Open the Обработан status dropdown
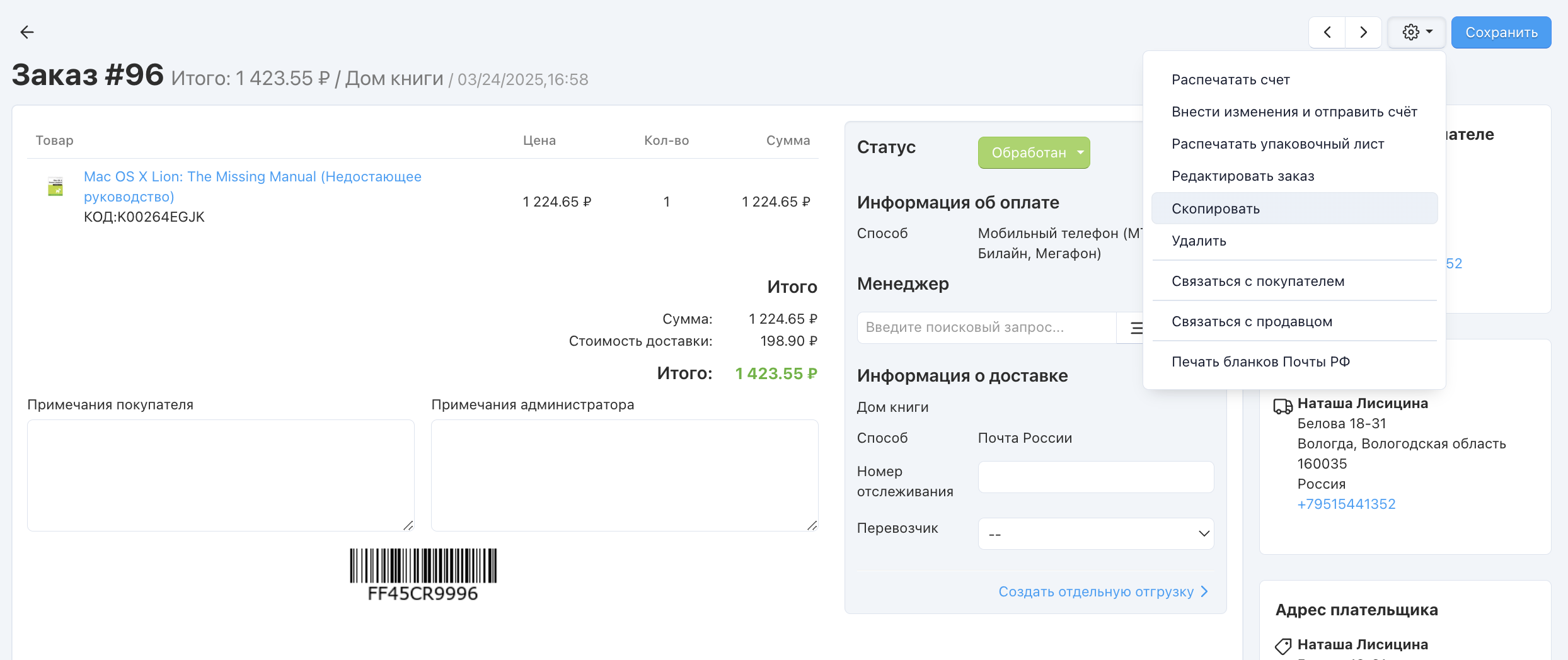 click(1034, 152)
